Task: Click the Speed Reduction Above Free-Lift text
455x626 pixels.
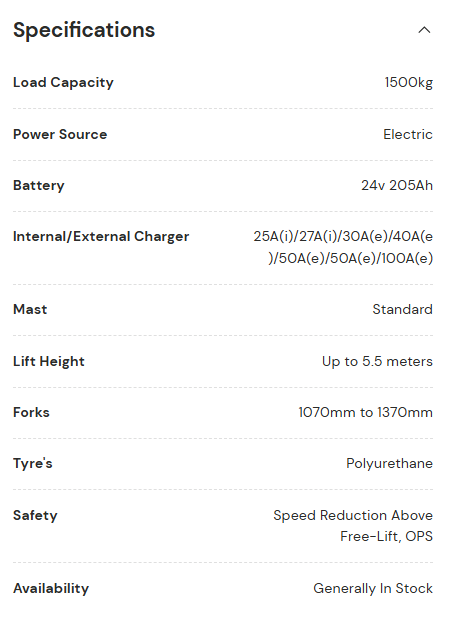Action: point(353,526)
